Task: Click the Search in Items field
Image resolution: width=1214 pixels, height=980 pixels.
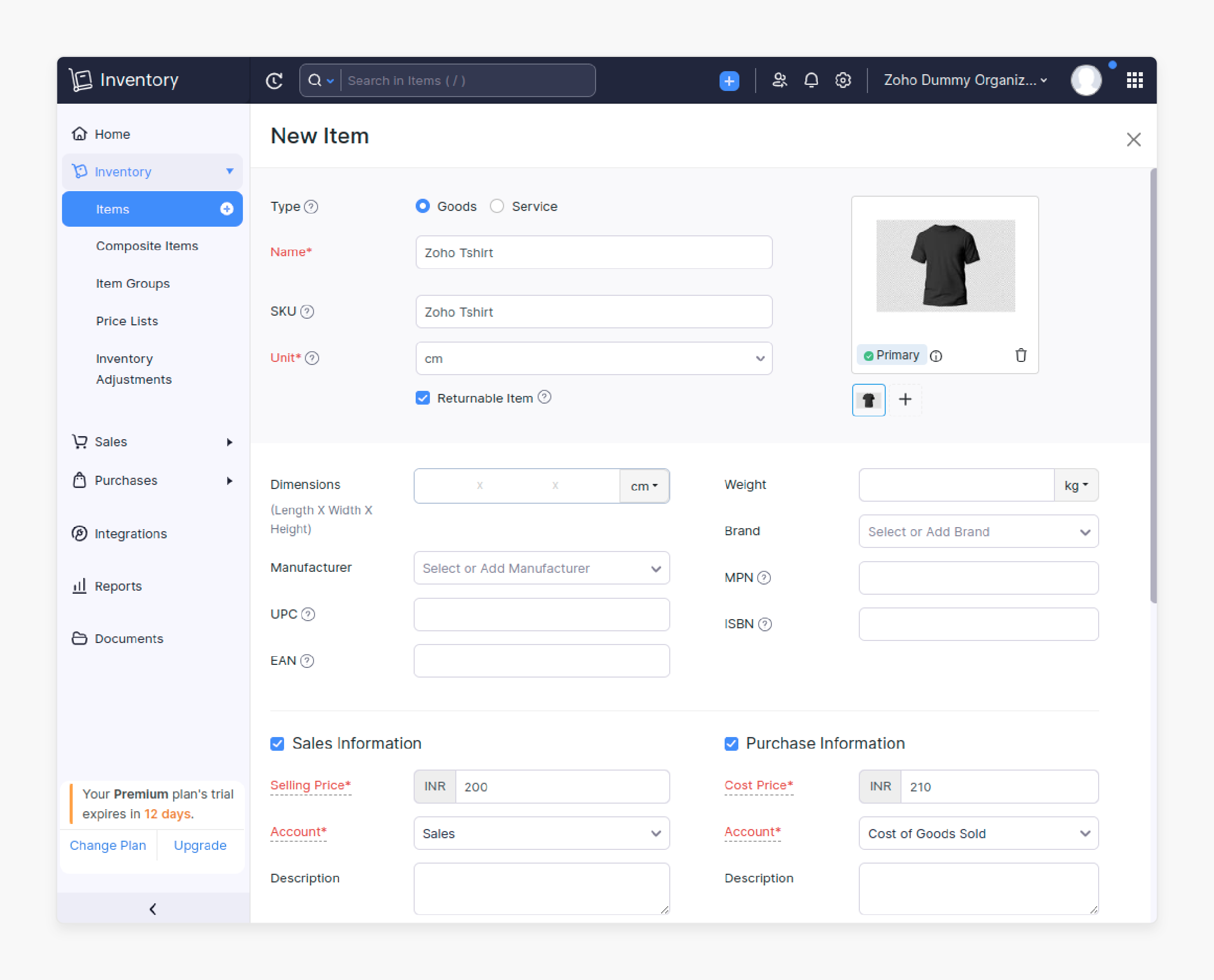Action: pyautogui.click(x=468, y=81)
